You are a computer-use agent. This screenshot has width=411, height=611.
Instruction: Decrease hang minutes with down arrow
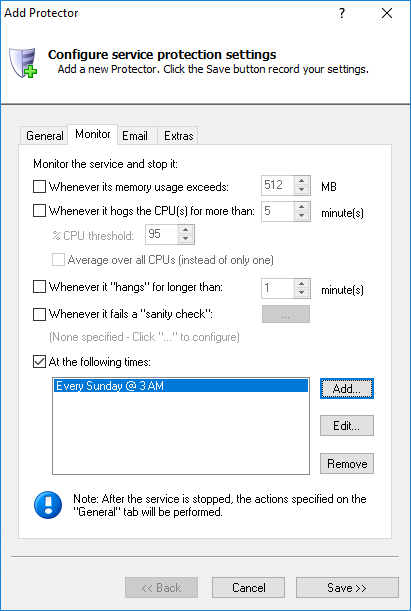[302, 293]
